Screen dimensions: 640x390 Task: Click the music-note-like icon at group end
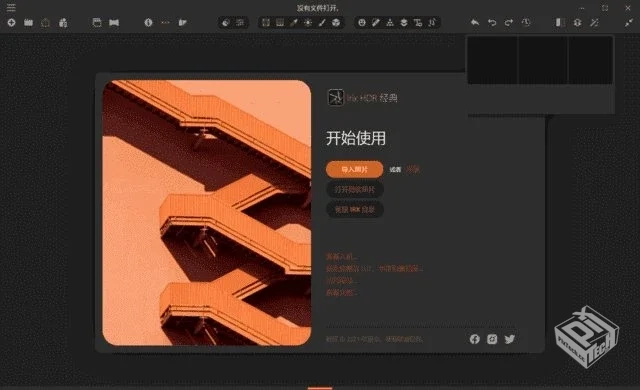tap(432, 22)
